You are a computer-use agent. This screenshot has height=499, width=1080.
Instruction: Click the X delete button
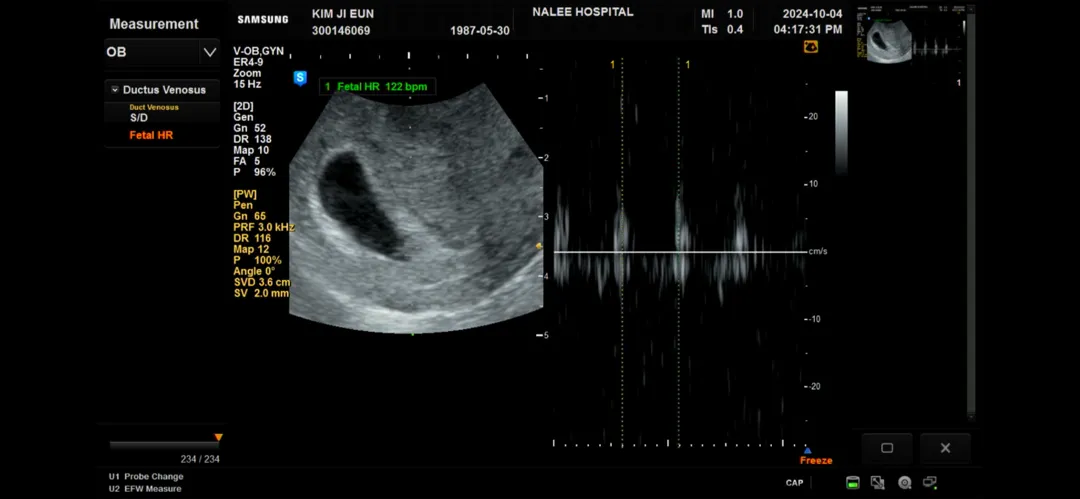tap(945, 448)
